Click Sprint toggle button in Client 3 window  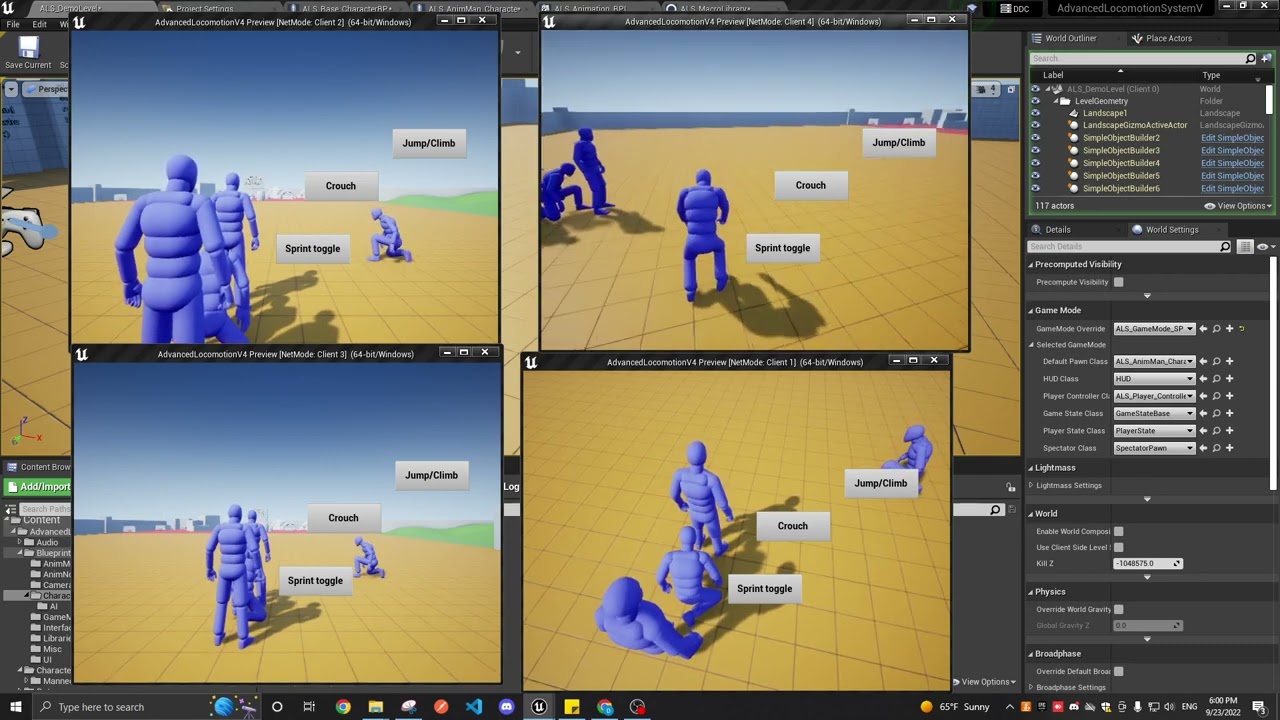click(315, 581)
